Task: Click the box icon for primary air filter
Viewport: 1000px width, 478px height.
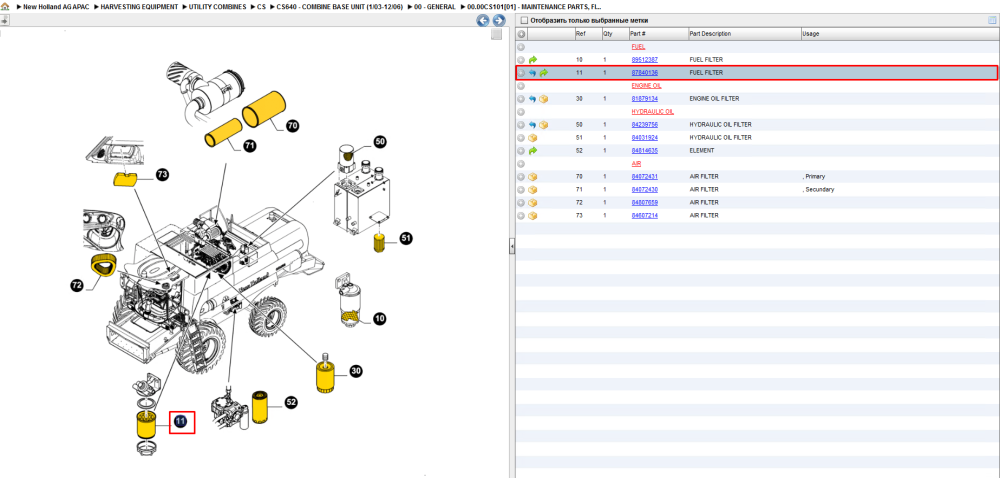Action: 533,177
